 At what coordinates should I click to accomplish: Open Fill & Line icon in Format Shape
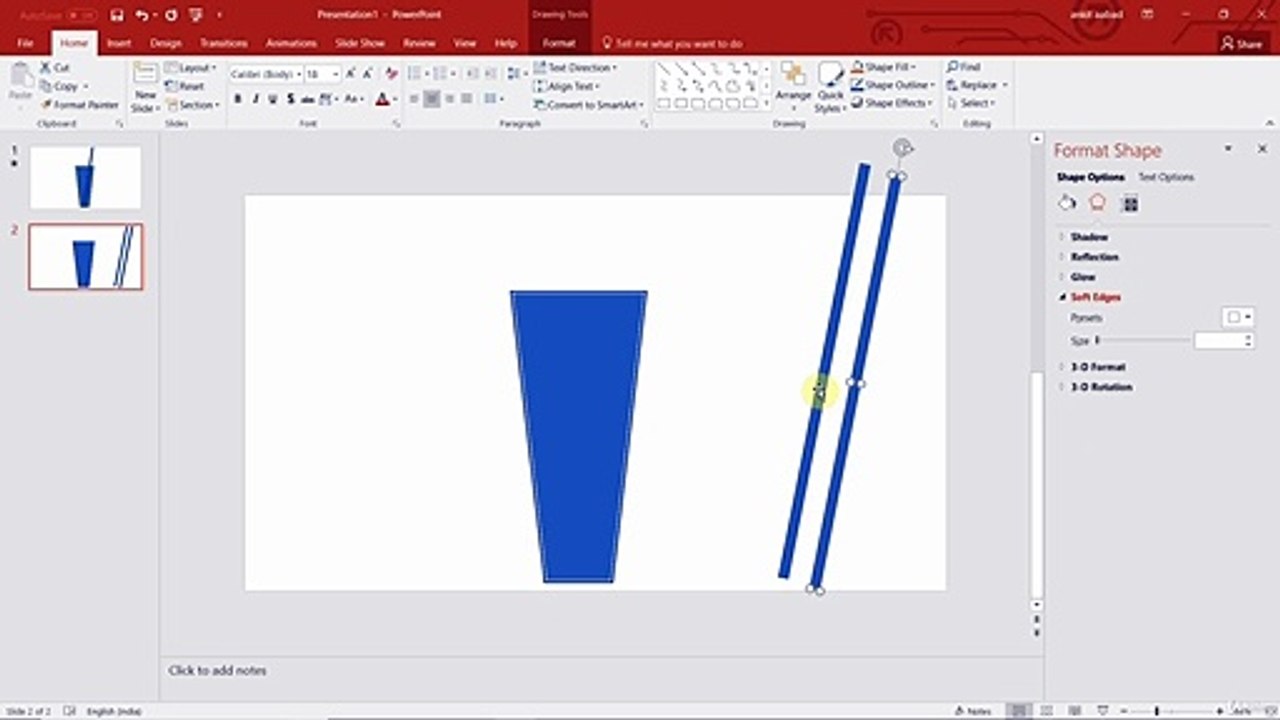coord(1067,203)
